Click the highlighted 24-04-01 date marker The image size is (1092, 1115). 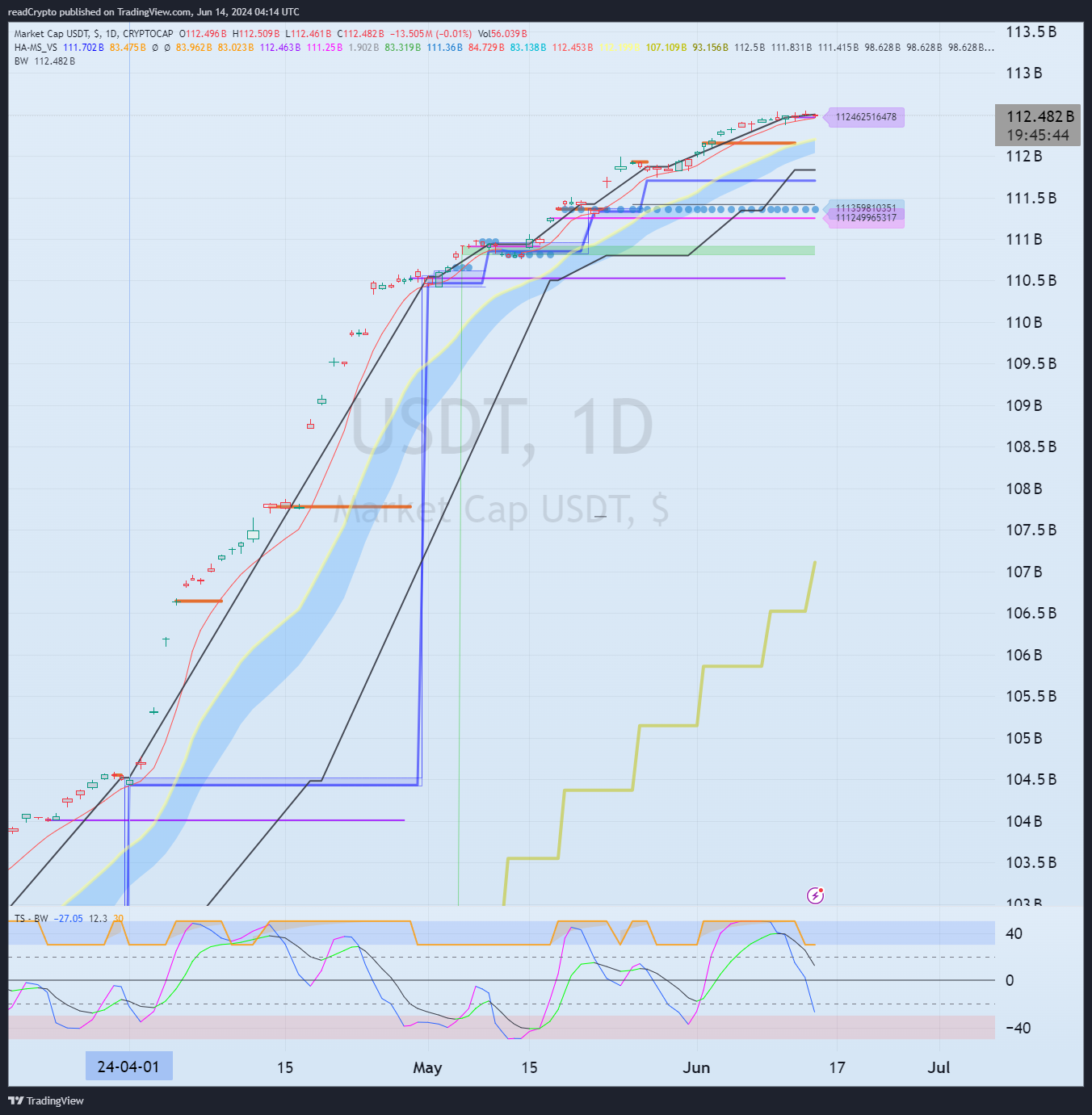(x=128, y=1067)
